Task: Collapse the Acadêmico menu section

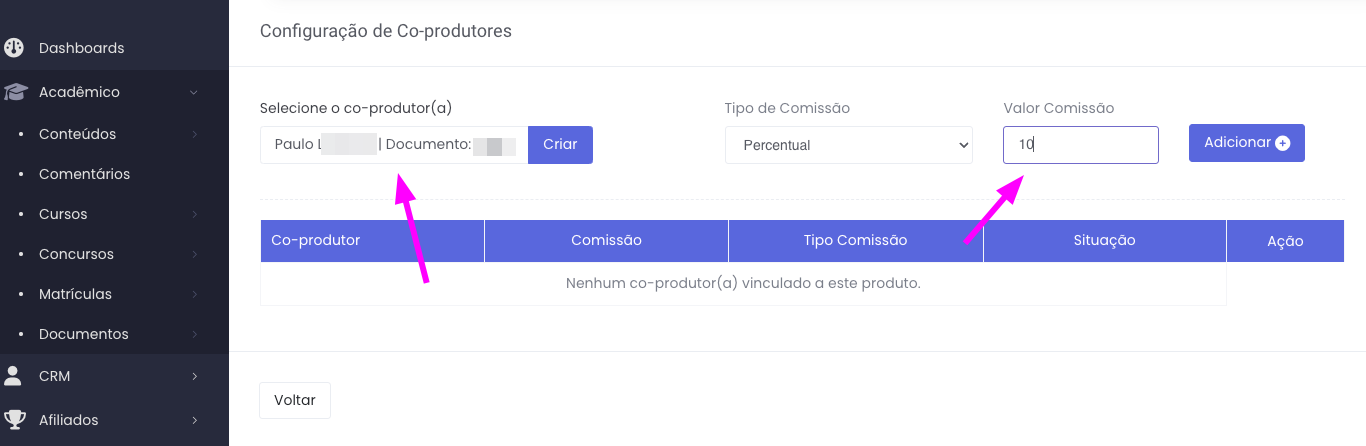Action: click(x=194, y=92)
